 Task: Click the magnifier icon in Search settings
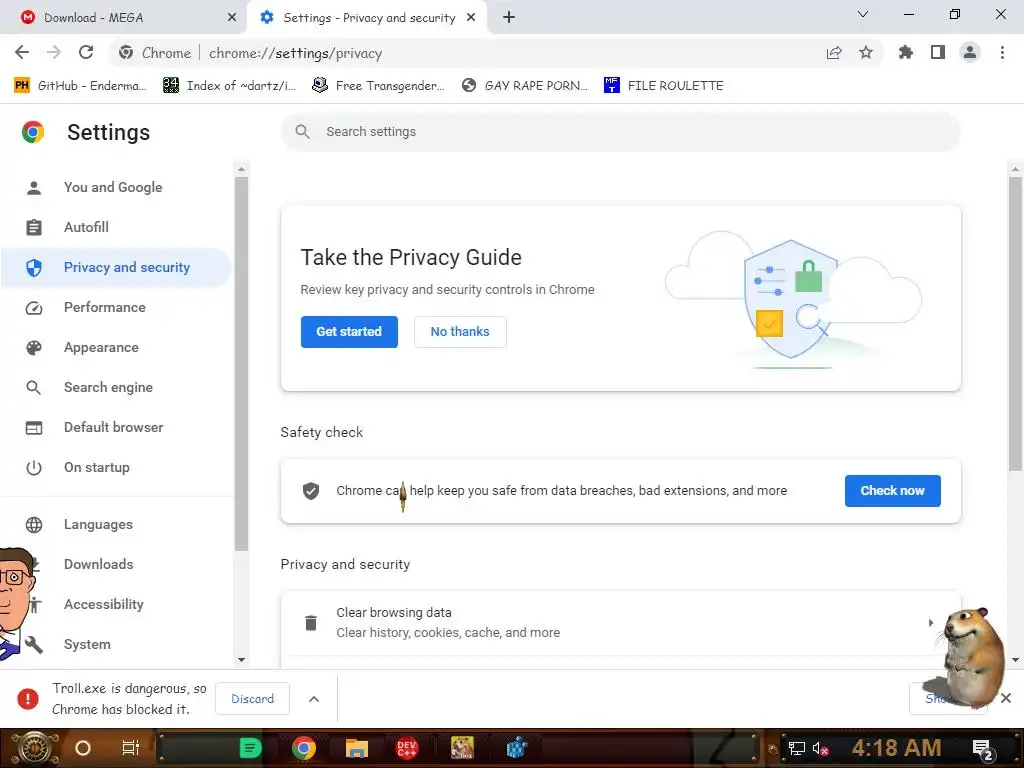pos(302,132)
